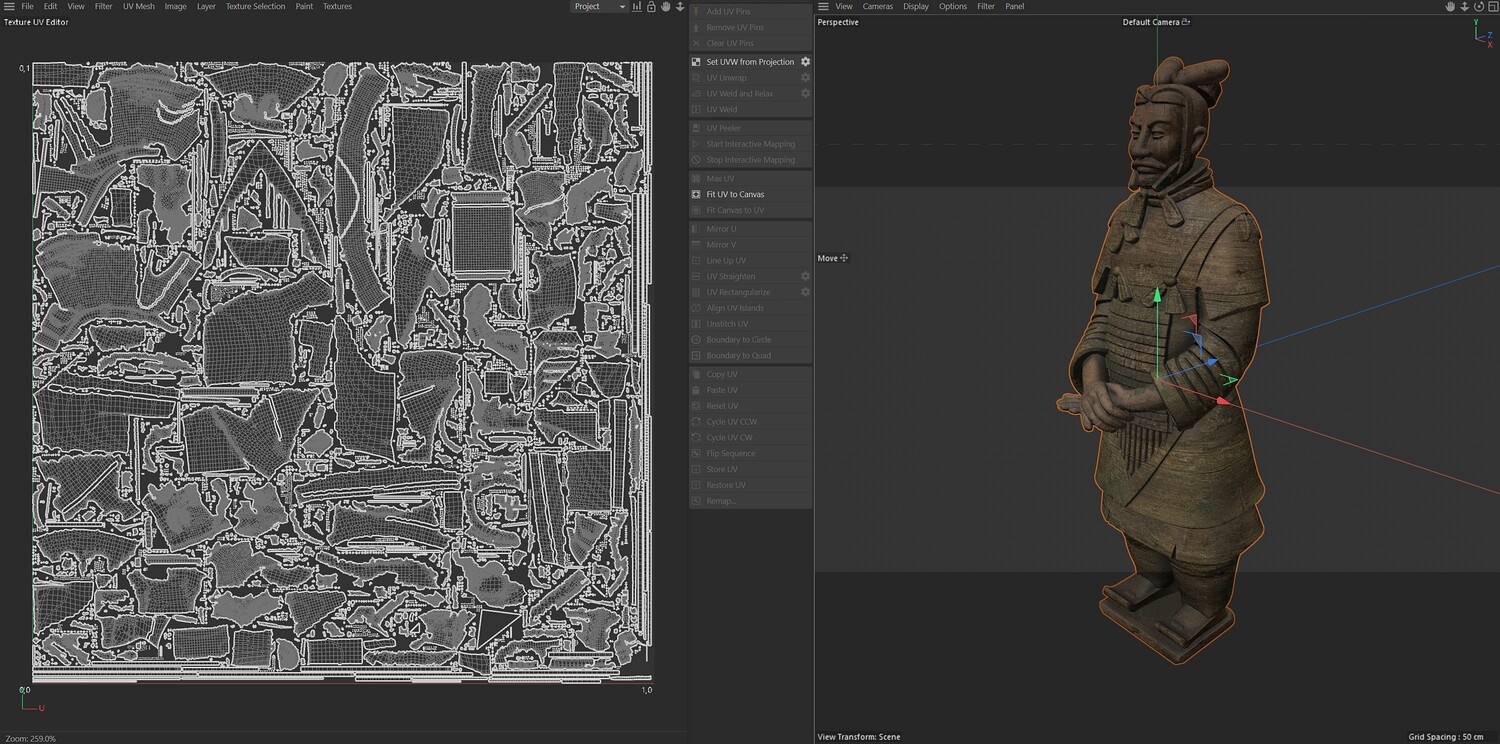
Task: Click Fit UV to Canvas
Action: coord(735,194)
